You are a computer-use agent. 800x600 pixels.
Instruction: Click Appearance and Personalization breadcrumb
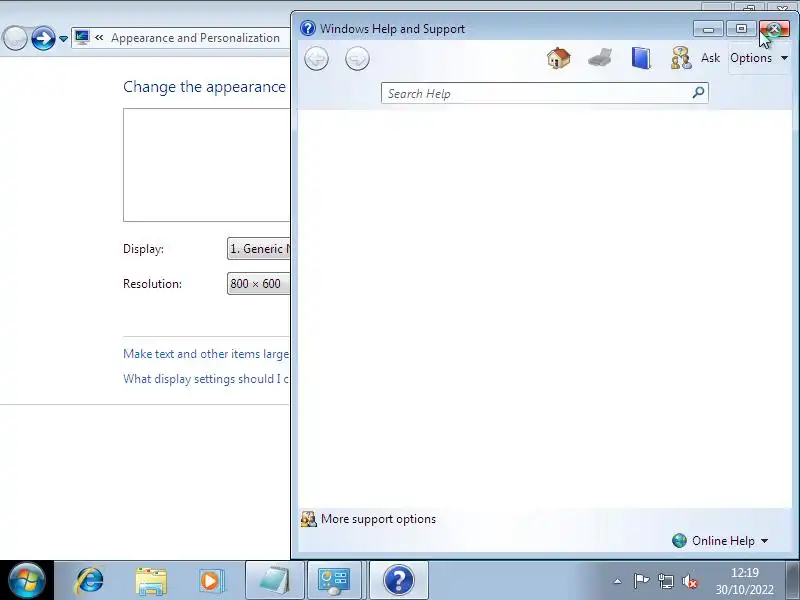pyautogui.click(x=195, y=38)
